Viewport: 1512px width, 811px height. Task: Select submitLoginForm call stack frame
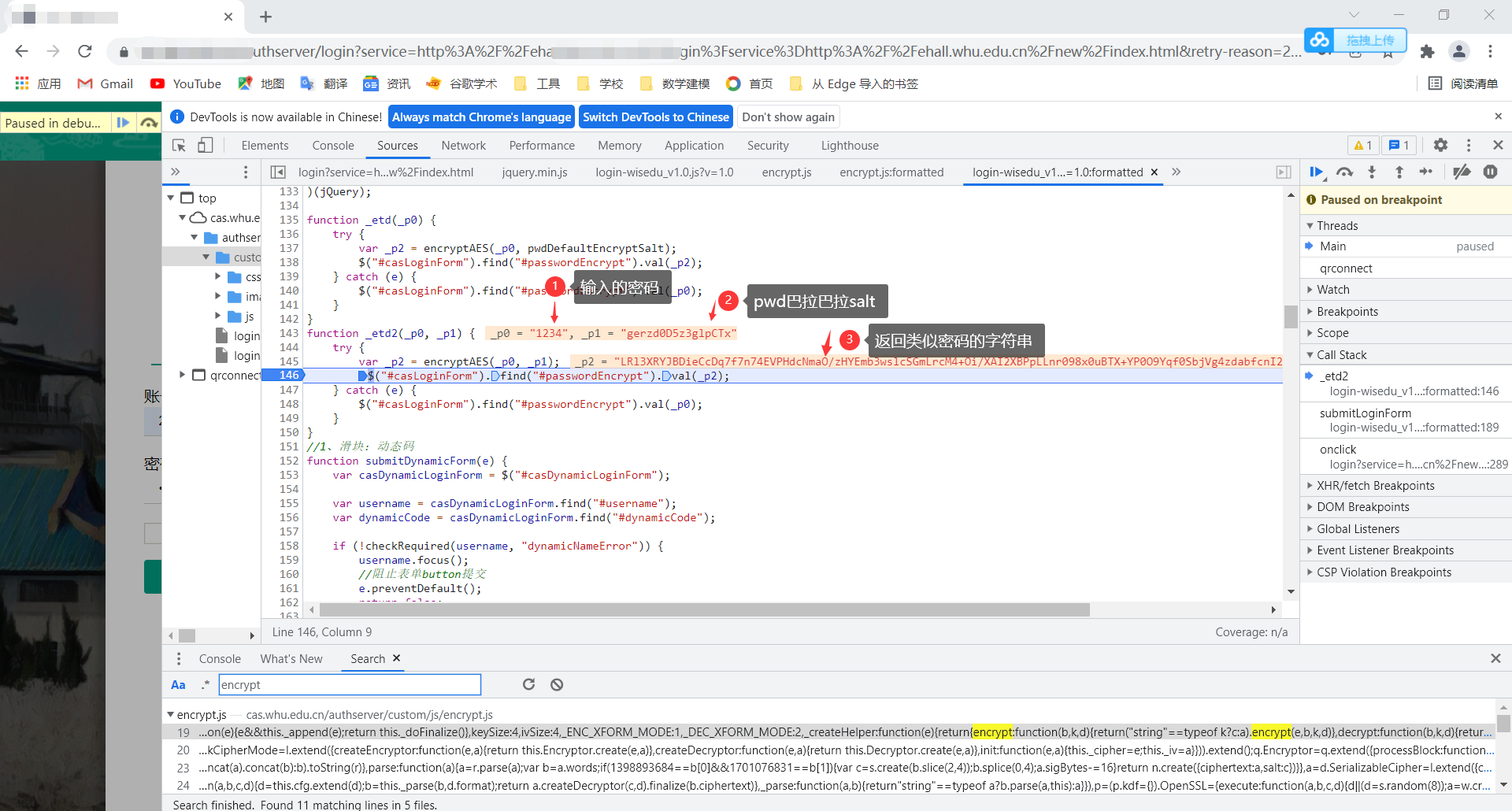1406,420
